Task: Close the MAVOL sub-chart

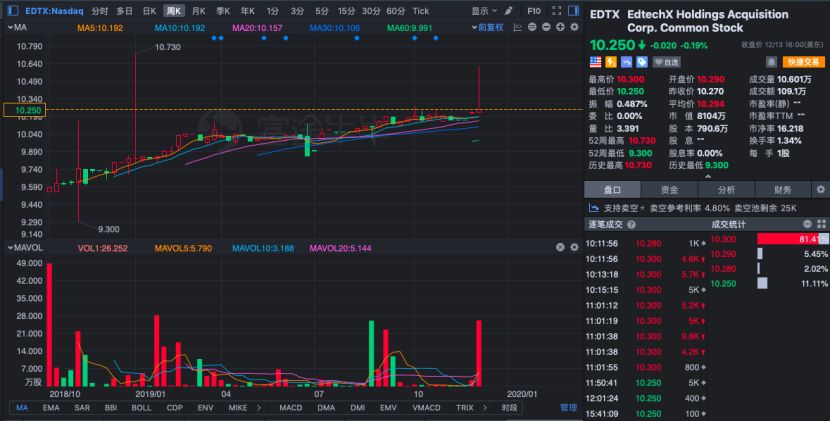Action: pyautogui.click(x=560, y=247)
